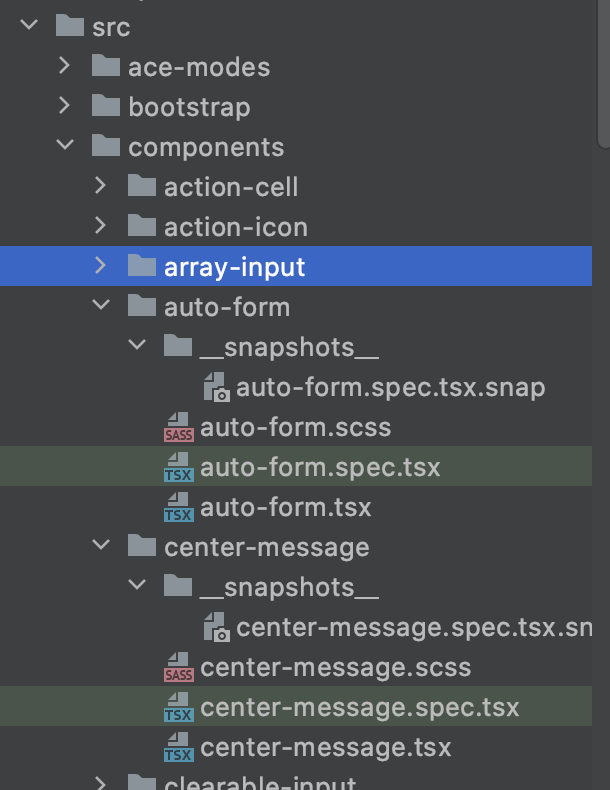Screen dimensions: 610x790
Task: Click the action-icon folder icon
Action: [x=142, y=225]
